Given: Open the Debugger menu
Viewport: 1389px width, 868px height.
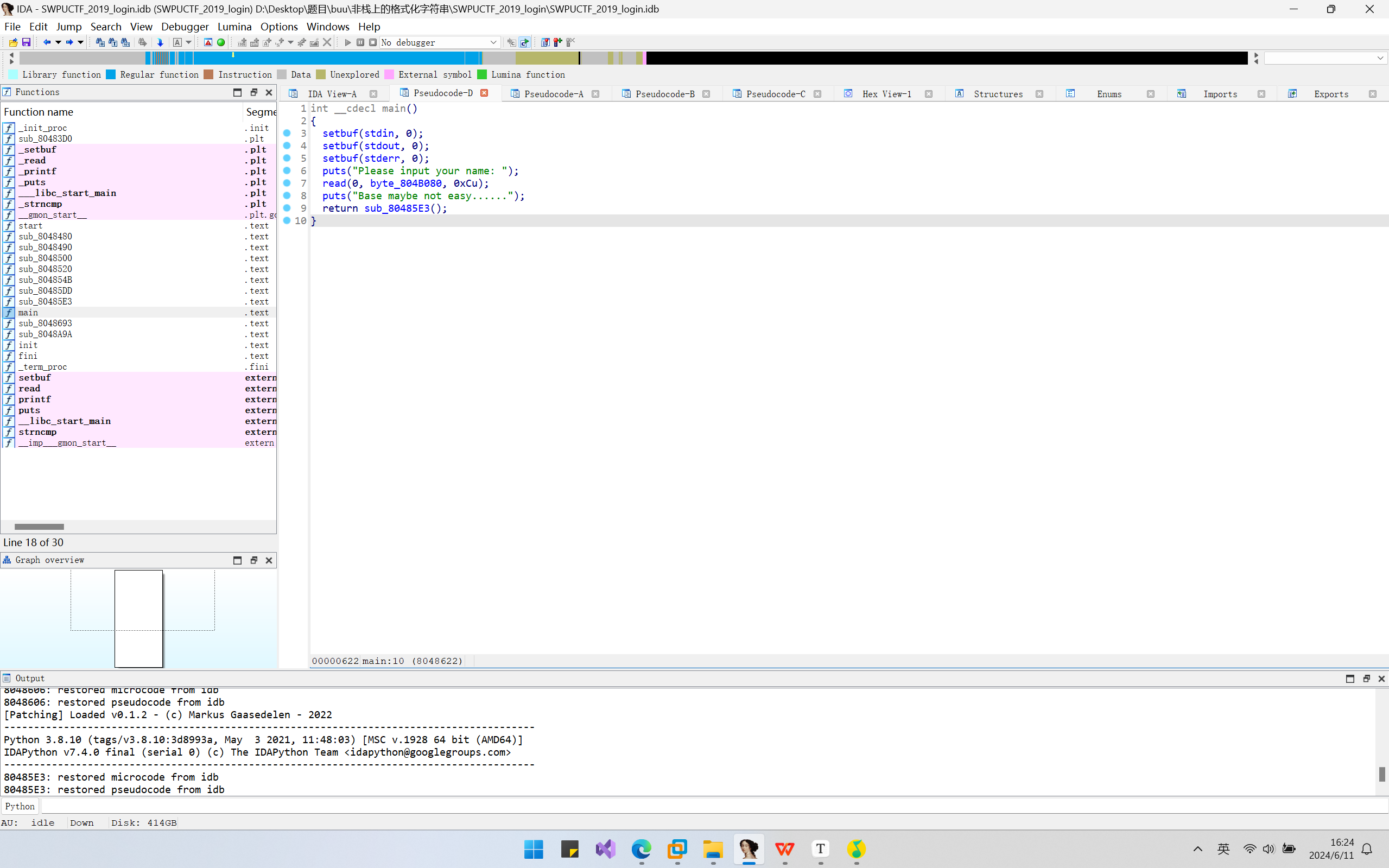Looking at the screenshot, I should pos(185,27).
